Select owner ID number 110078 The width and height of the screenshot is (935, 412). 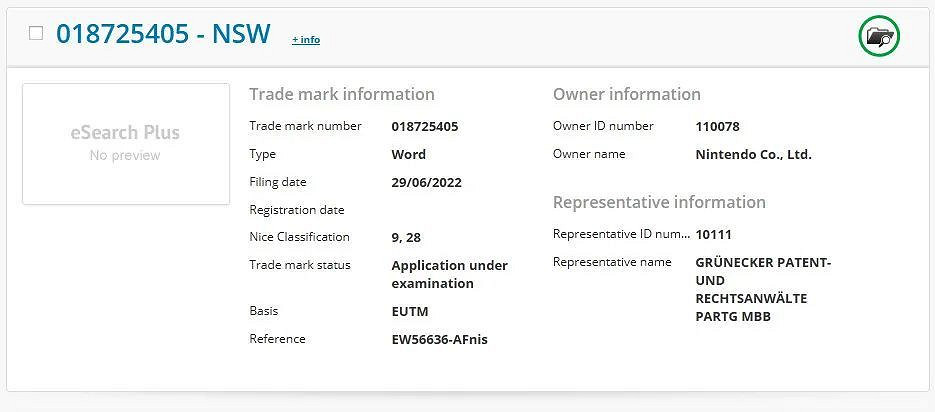tap(717, 127)
